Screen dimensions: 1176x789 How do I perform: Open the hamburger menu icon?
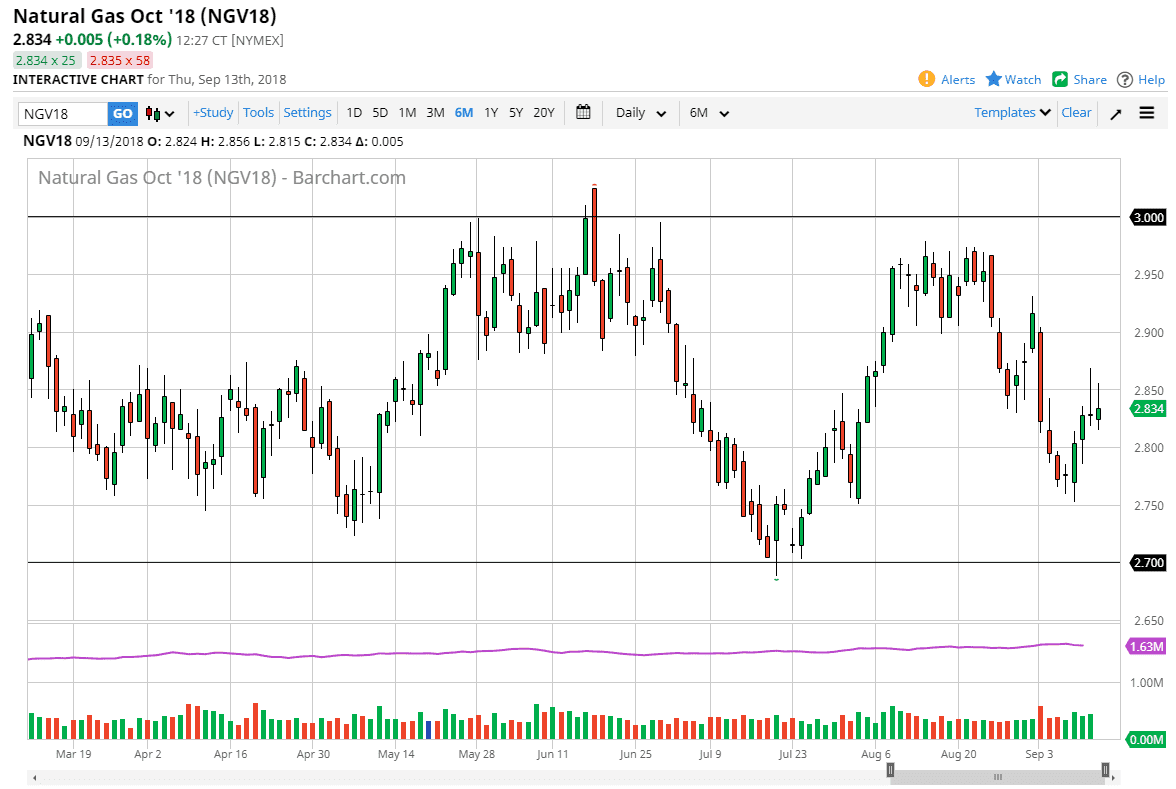1147,113
